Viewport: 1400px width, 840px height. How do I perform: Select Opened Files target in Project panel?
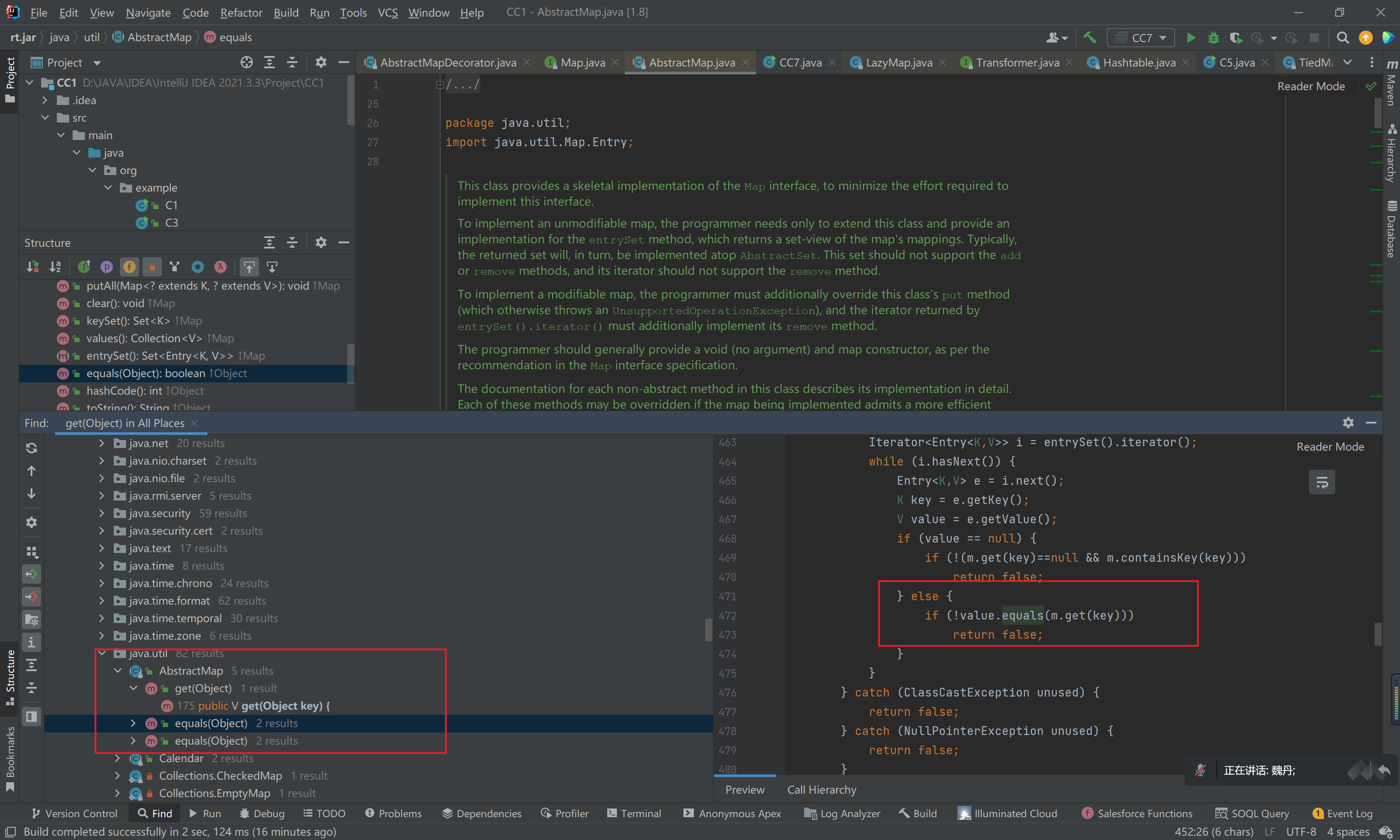point(246,62)
